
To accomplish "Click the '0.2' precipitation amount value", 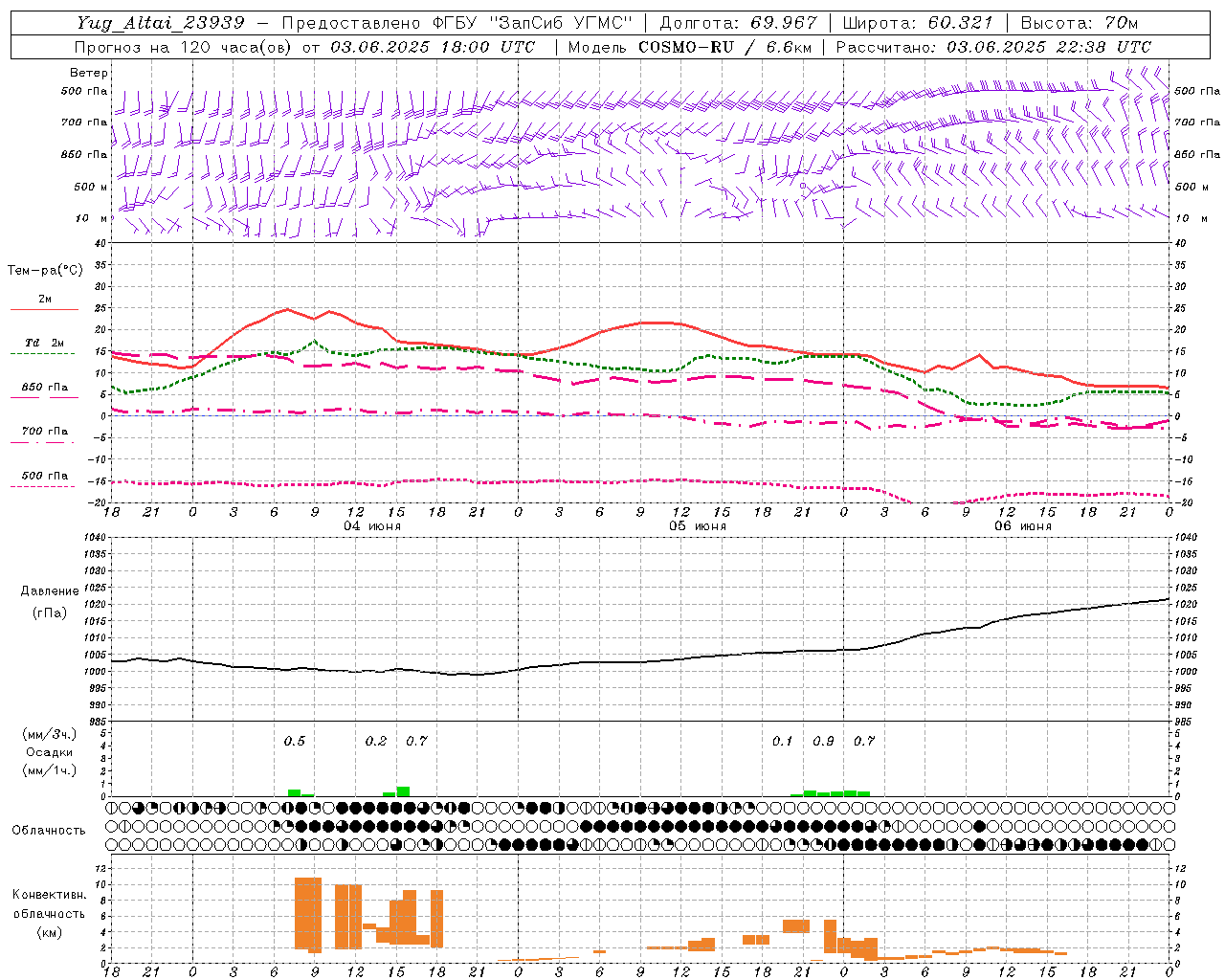I will tap(376, 741).
